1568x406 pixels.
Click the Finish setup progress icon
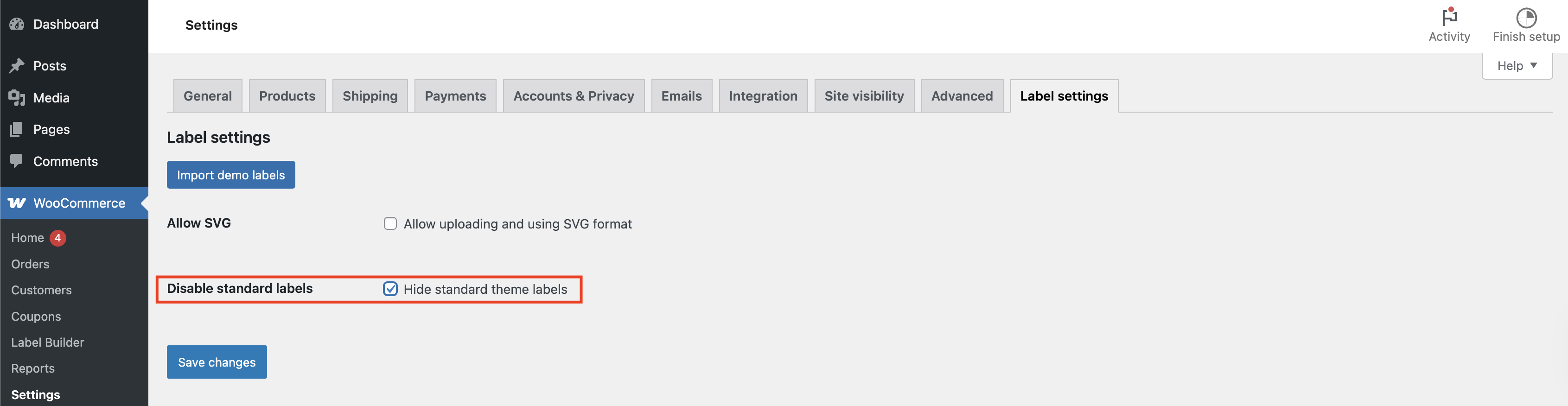click(x=1526, y=18)
